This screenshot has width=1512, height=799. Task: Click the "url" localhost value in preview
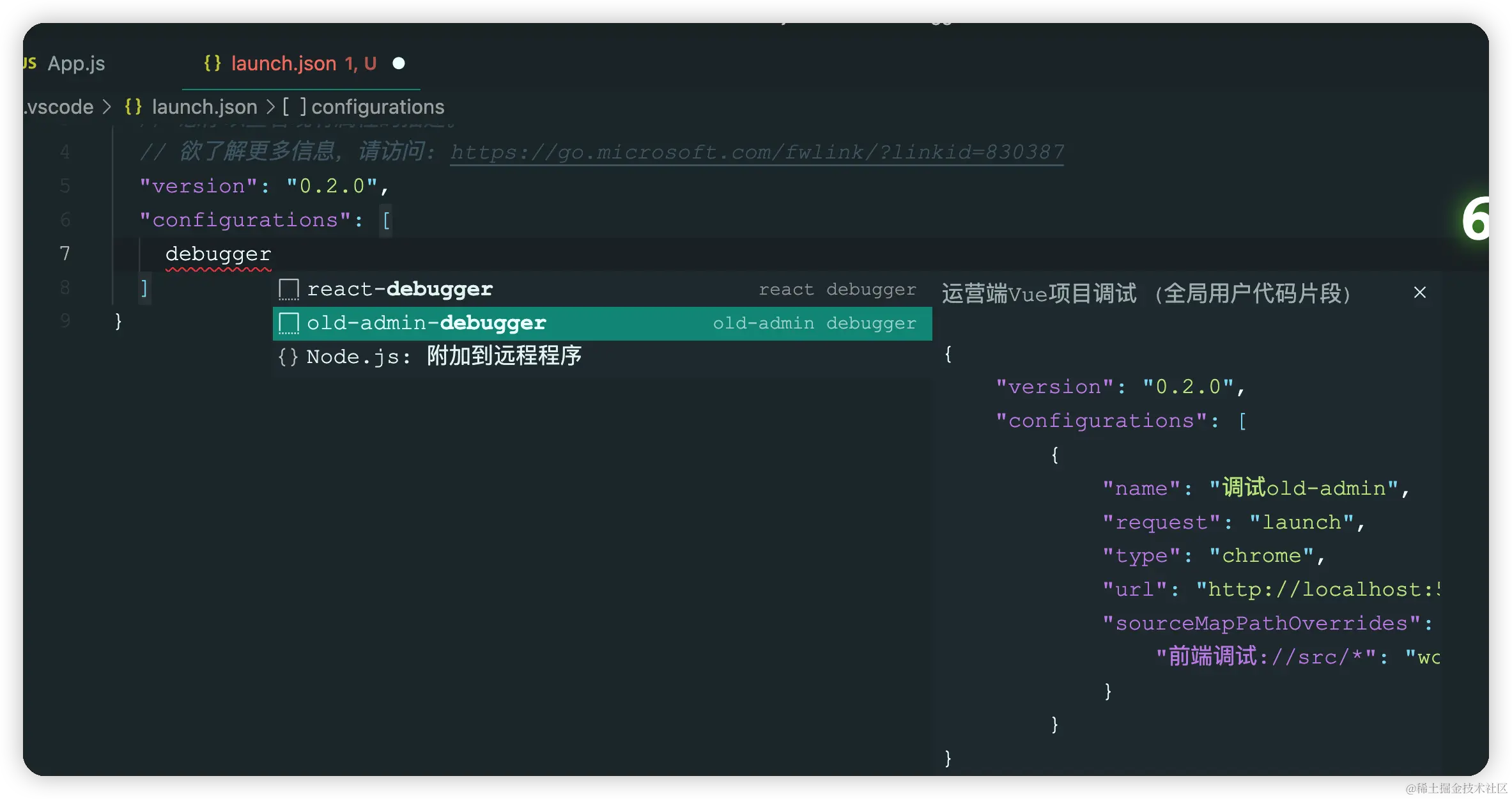(1318, 589)
